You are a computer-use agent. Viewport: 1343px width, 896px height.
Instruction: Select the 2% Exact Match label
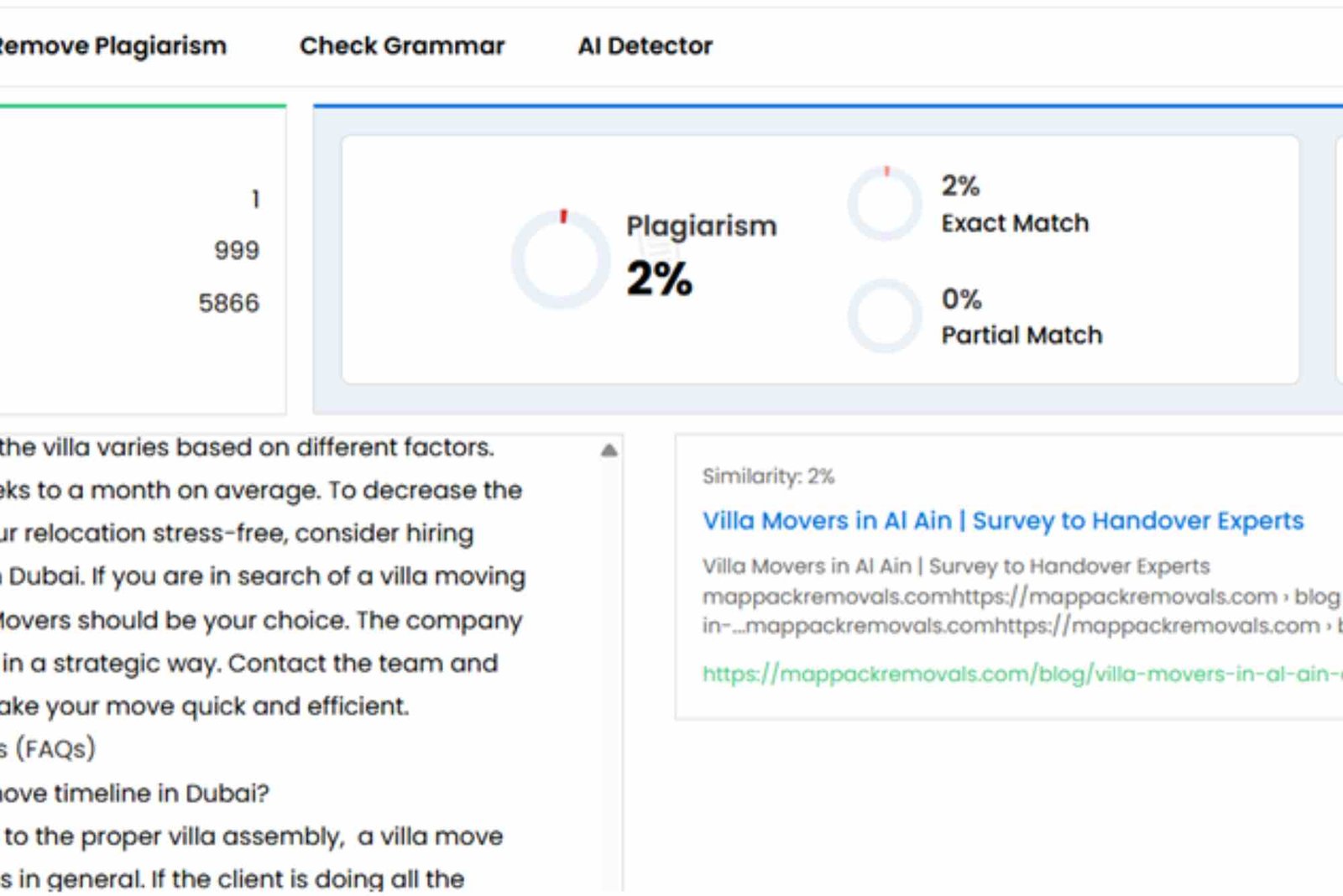coord(1014,205)
